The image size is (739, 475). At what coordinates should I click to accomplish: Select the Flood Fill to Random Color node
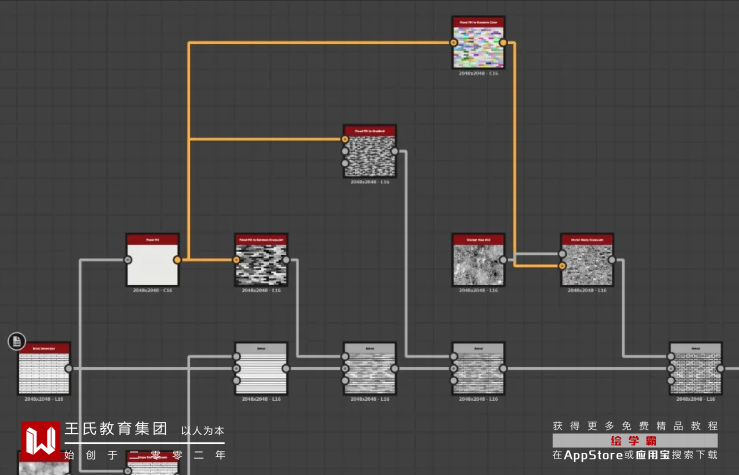(x=478, y=42)
